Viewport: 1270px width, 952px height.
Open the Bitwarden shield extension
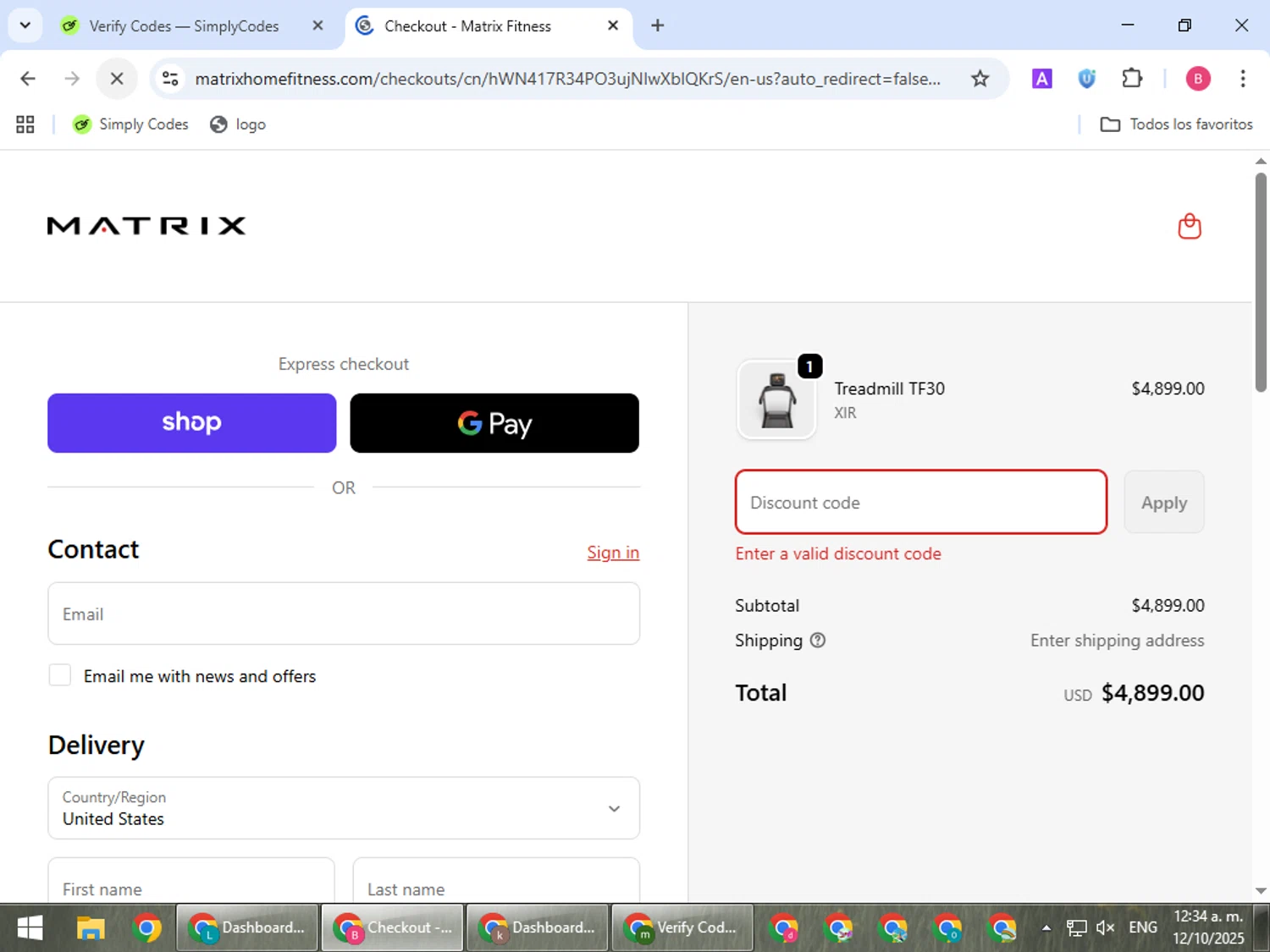click(1086, 79)
